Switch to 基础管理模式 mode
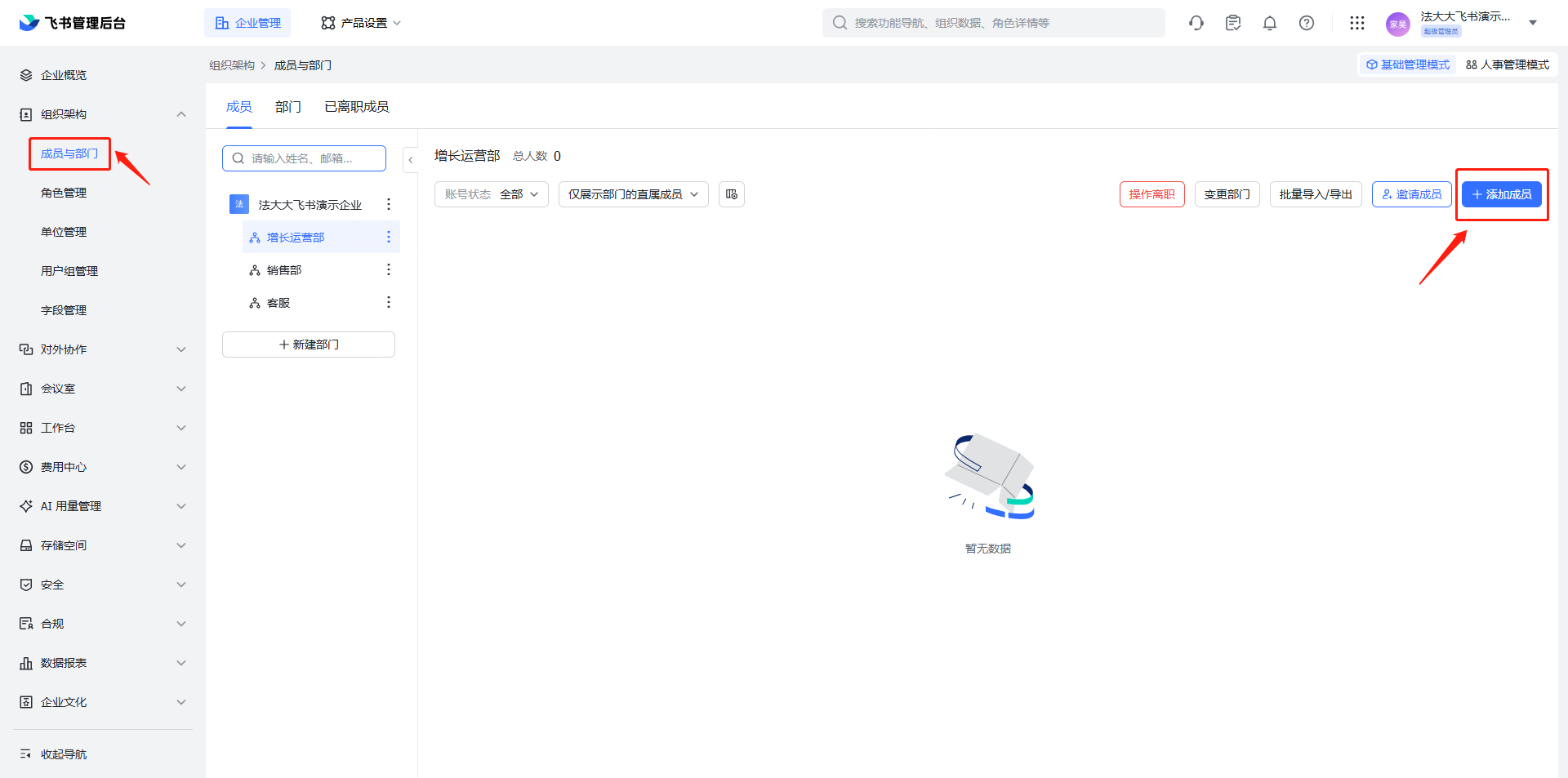 (1408, 64)
